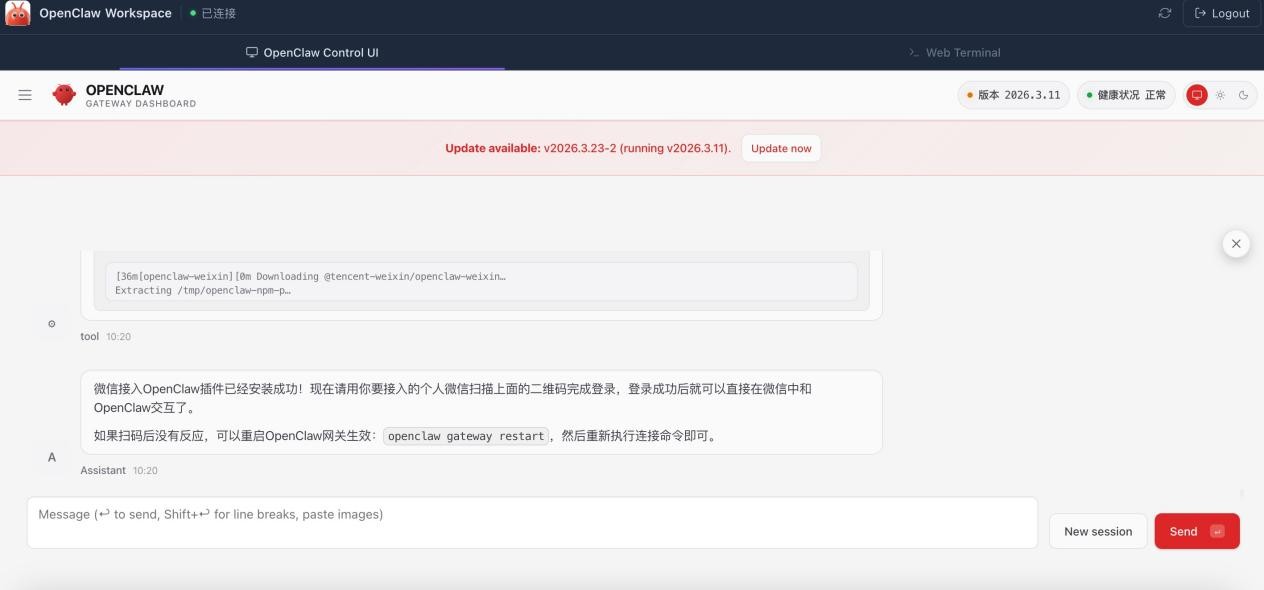Click the Update now button
The image size is (1264, 590).
pos(781,148)
